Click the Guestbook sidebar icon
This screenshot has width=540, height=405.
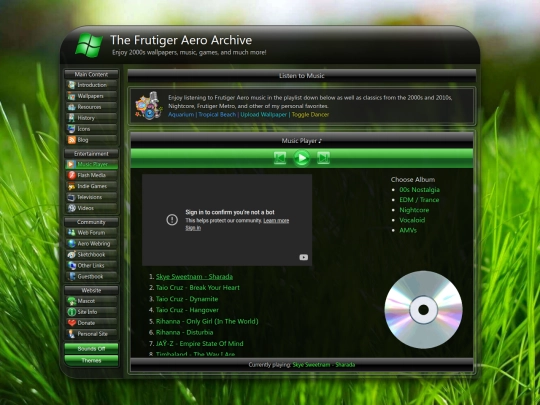[x=71, y=277]
